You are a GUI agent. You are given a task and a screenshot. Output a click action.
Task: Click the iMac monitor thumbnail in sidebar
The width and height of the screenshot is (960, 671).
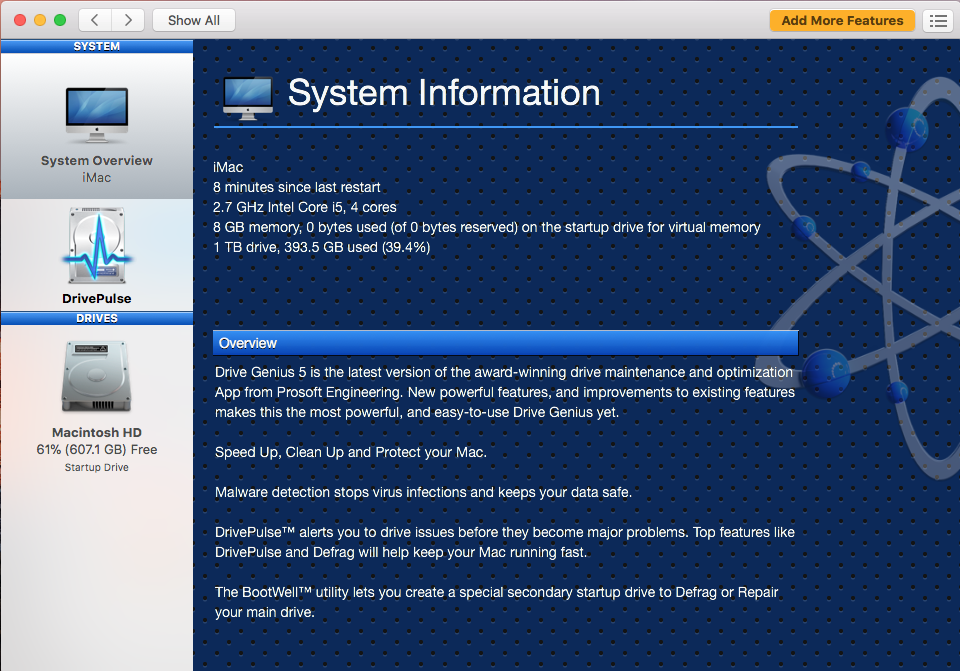tap(96, 110)
